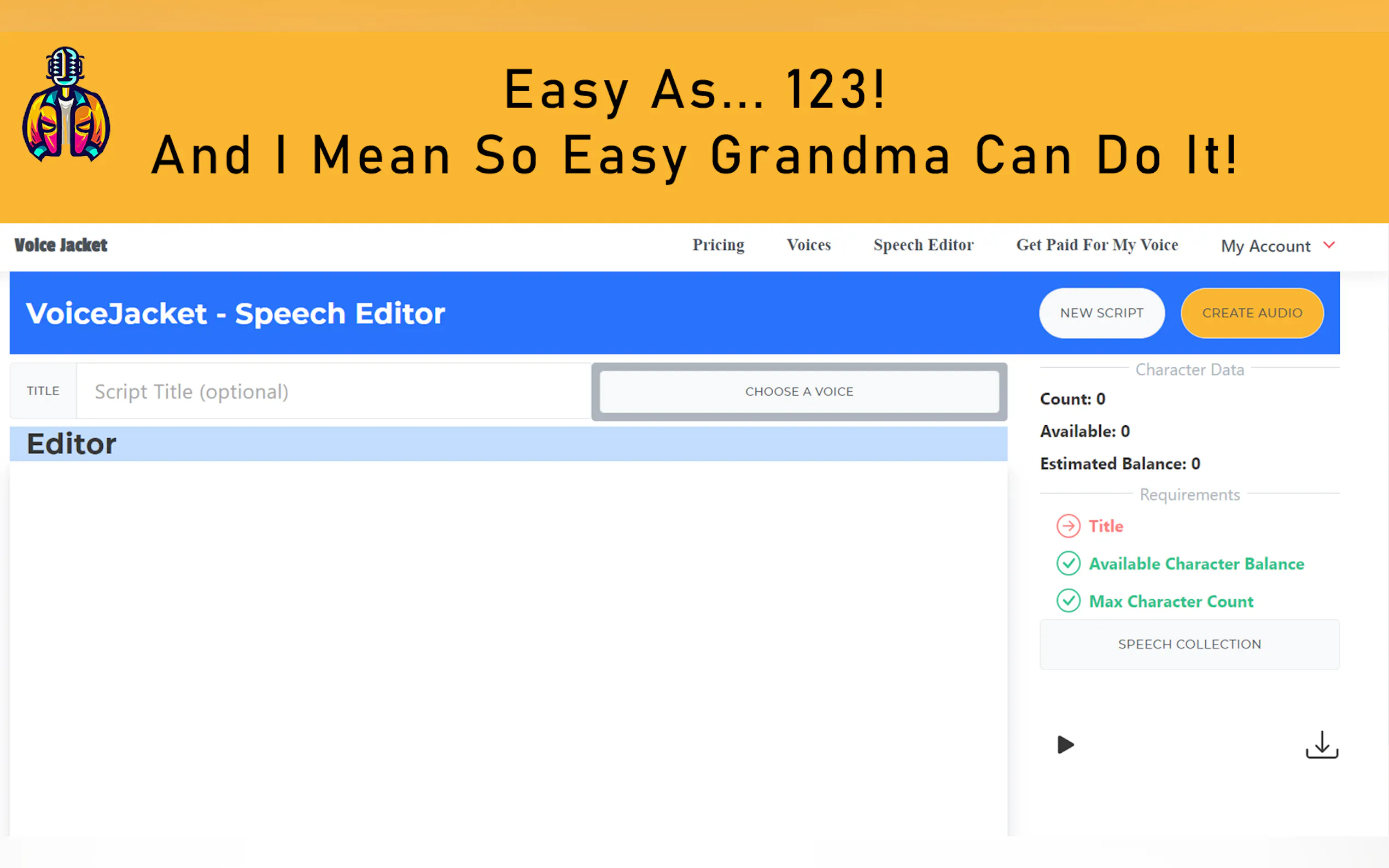
Task: Click the checkmark beside Available Character Balance
Action: click(1068, 563)
